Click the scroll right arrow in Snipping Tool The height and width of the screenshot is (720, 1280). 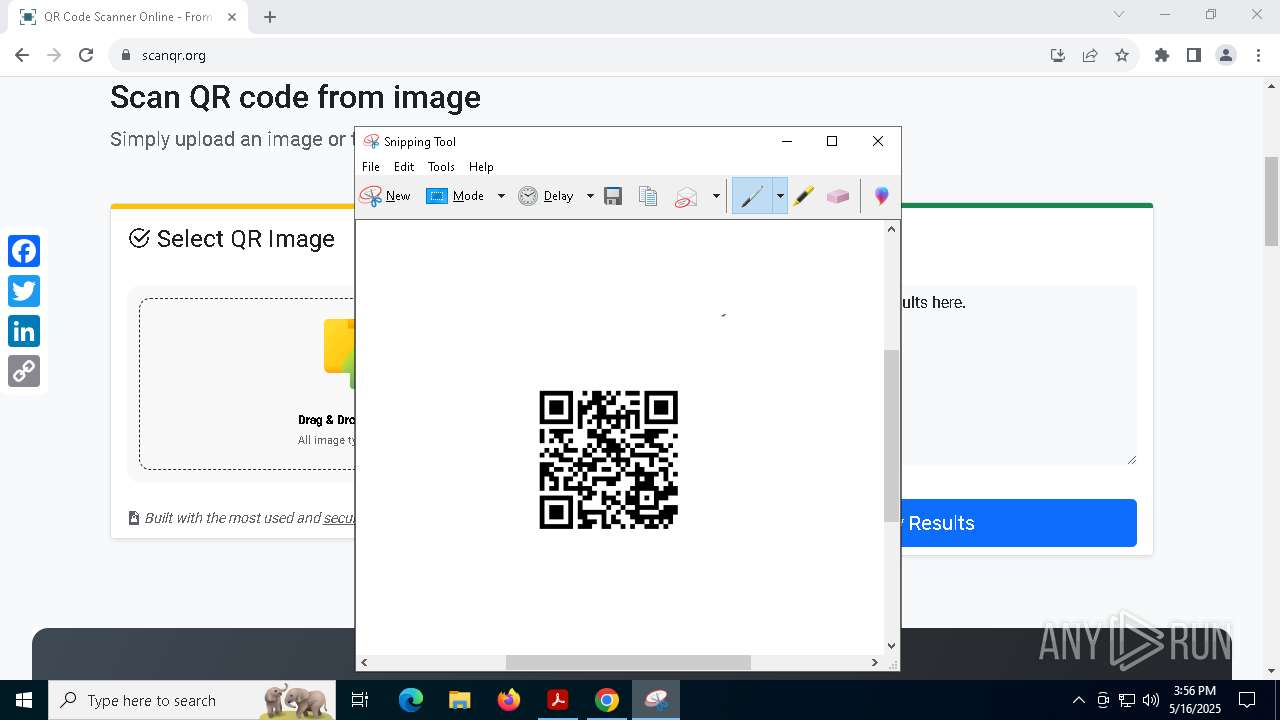coord(875,662)
